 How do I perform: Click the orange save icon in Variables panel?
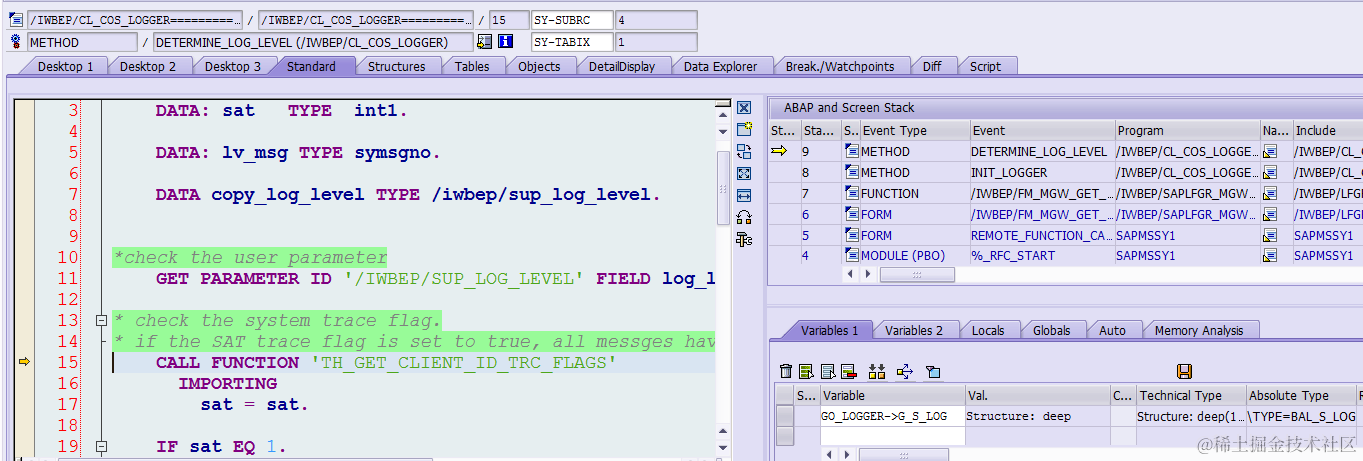1185,371
